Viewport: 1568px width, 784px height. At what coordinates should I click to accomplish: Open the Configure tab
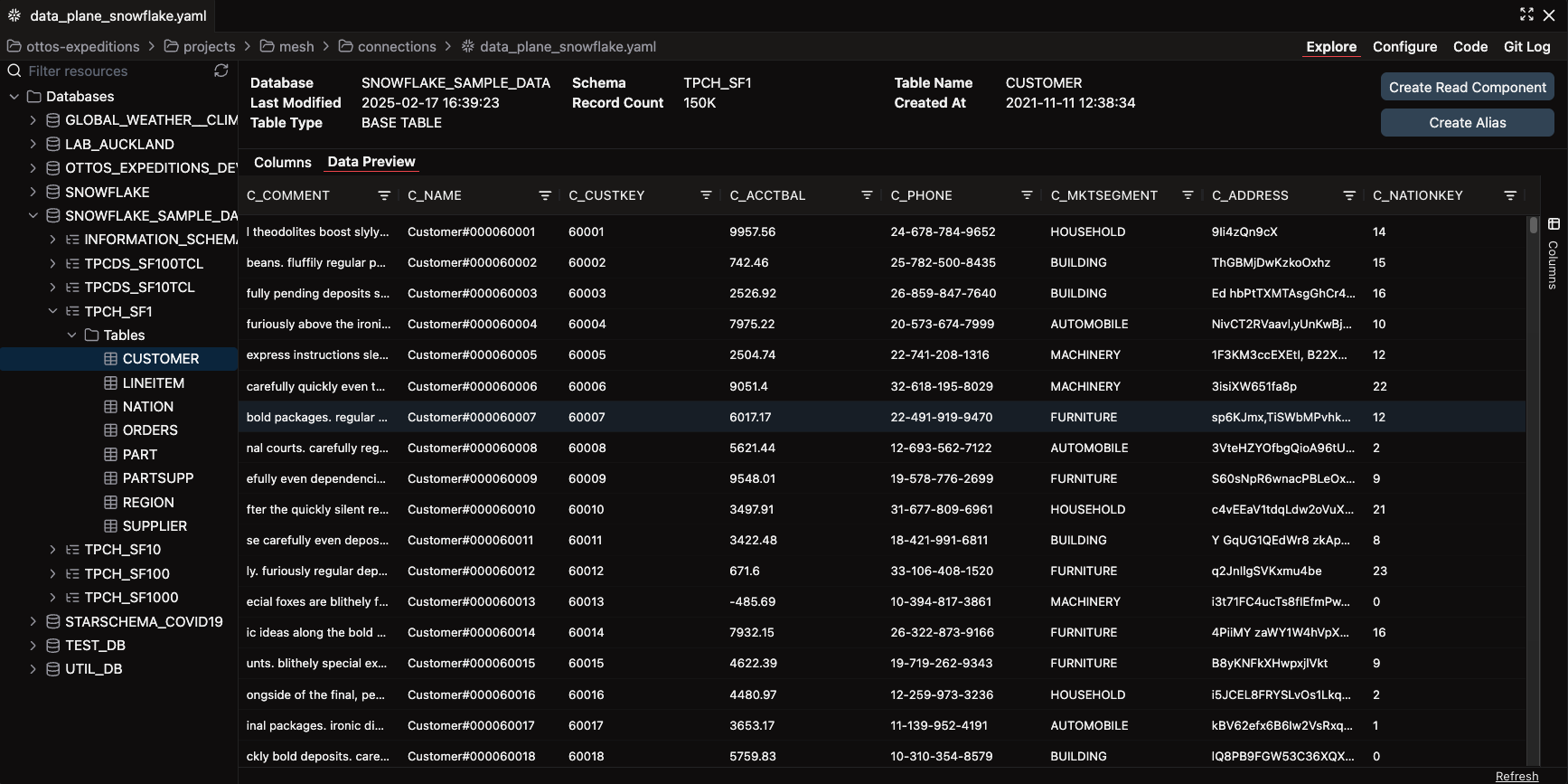coord(1404,47)
